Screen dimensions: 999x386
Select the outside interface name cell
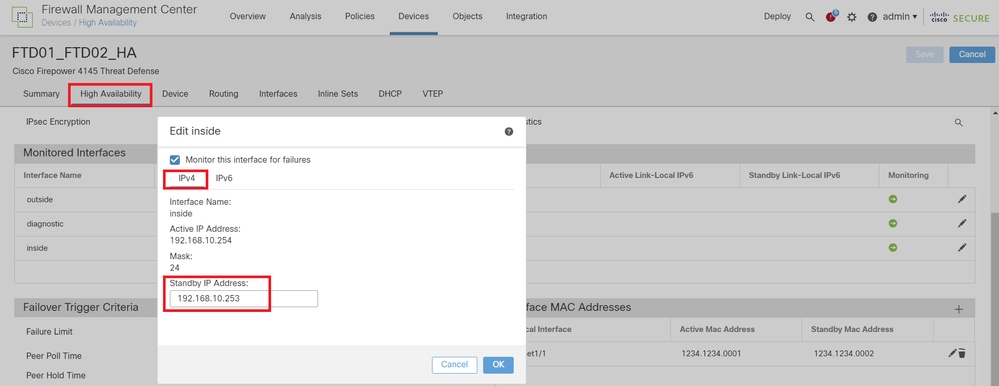click(x=40, y=199)
